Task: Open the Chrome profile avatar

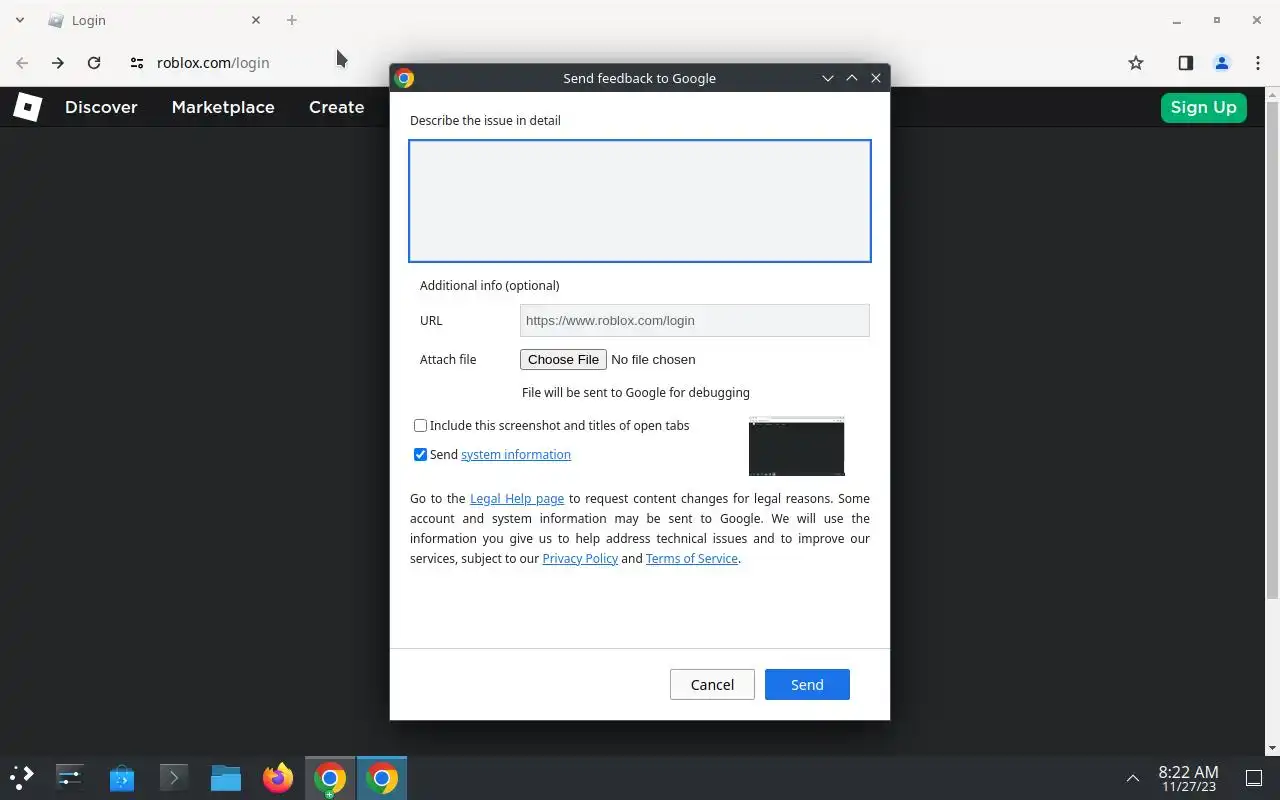Action: (1221, 63)
